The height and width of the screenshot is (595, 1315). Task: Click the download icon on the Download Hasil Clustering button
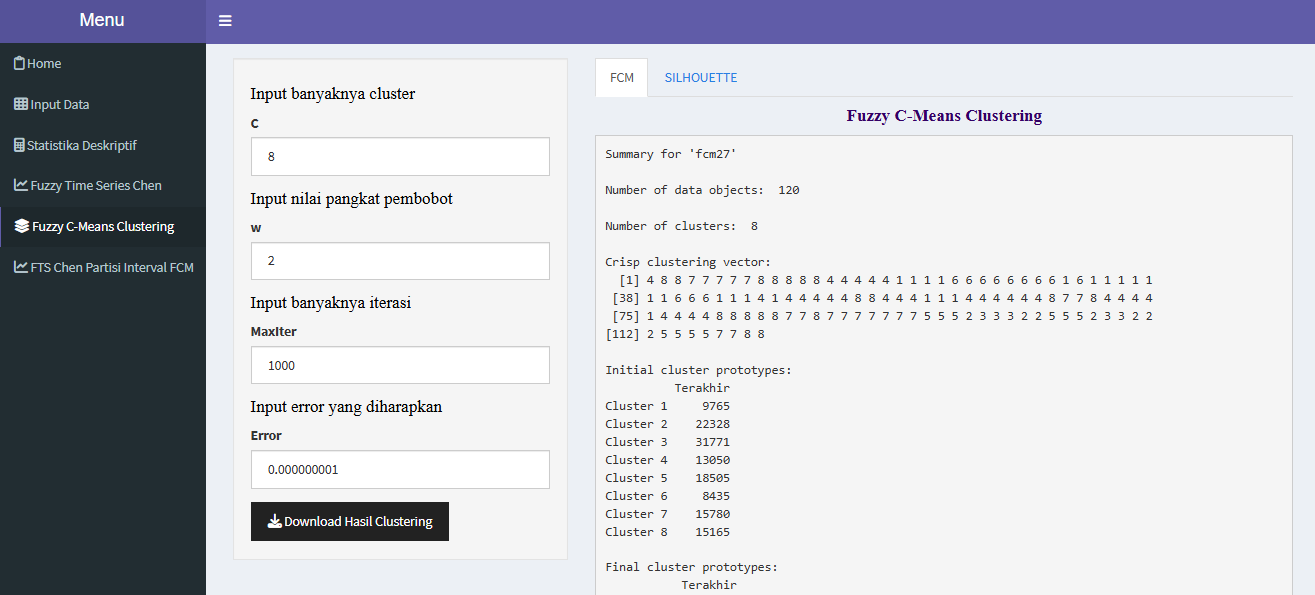pyautogui.click(x=275, y=521)
